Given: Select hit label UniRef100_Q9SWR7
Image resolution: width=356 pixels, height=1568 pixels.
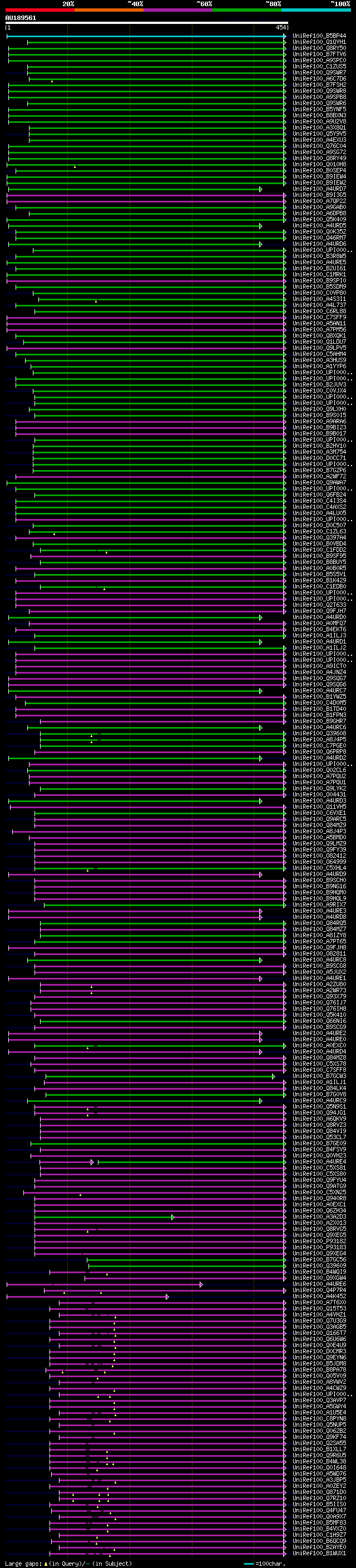Looking at the screenshot, I should click(x=319, y=72).
